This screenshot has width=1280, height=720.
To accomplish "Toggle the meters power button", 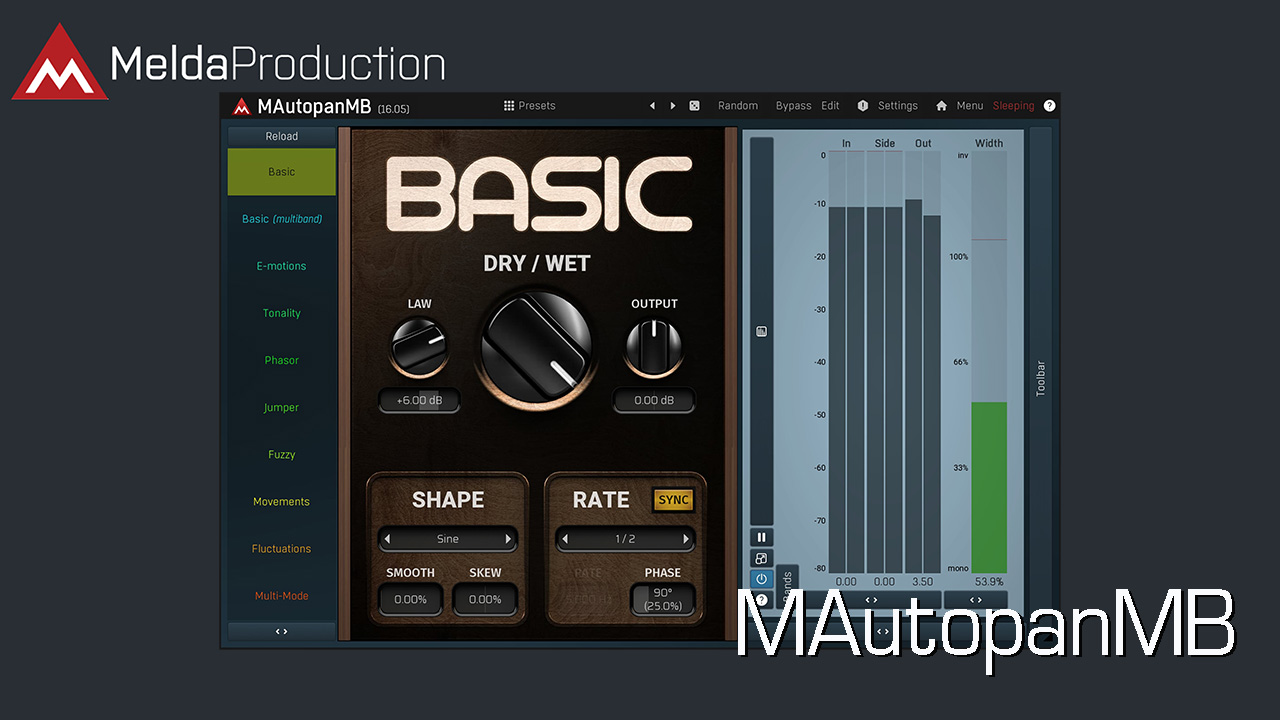I will tap(761, 579).
